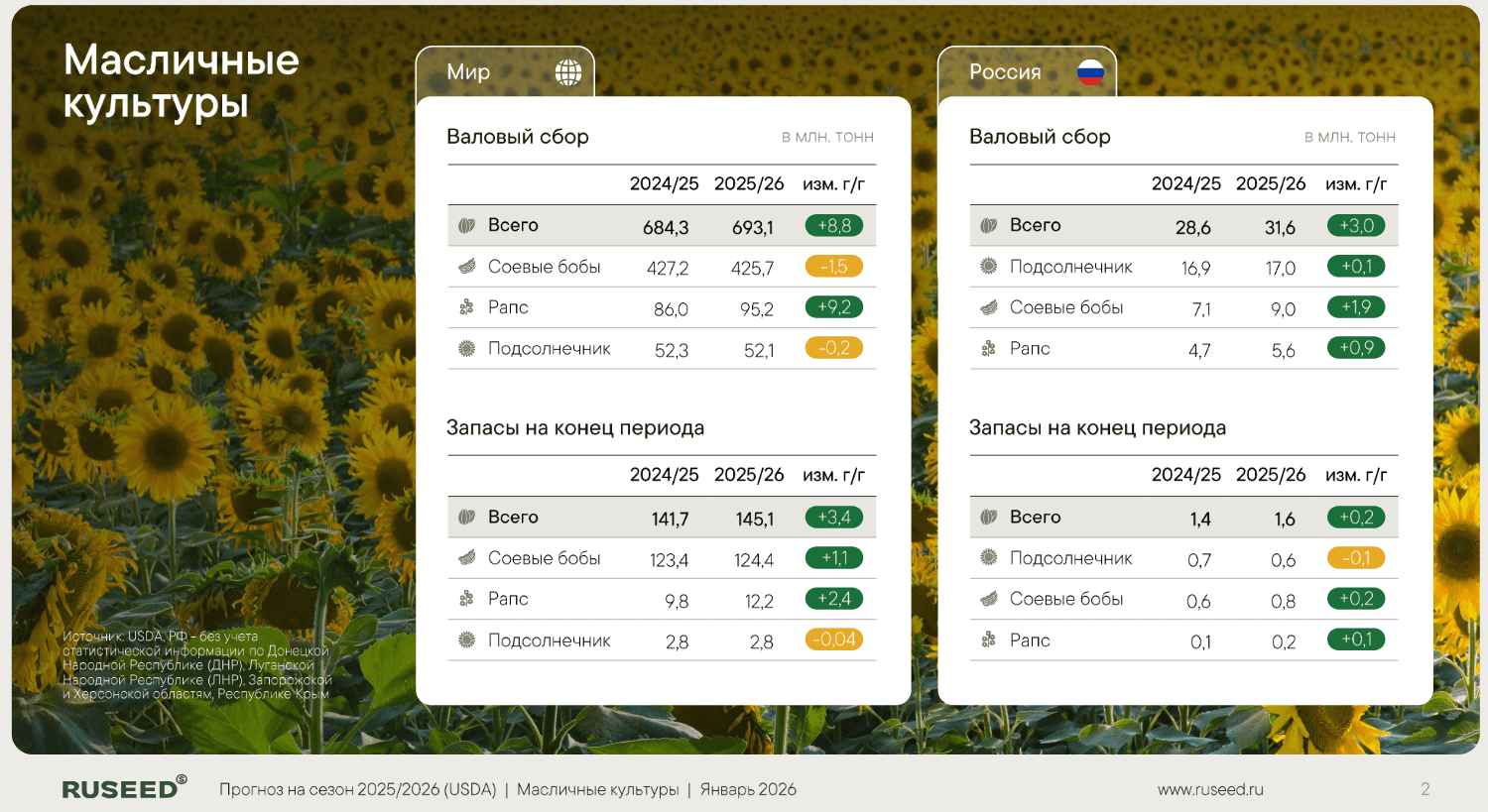Viewport: 1488px width, 812px height.
Task: Click the globe icon in the Мир tab
Action: [568, 72]
